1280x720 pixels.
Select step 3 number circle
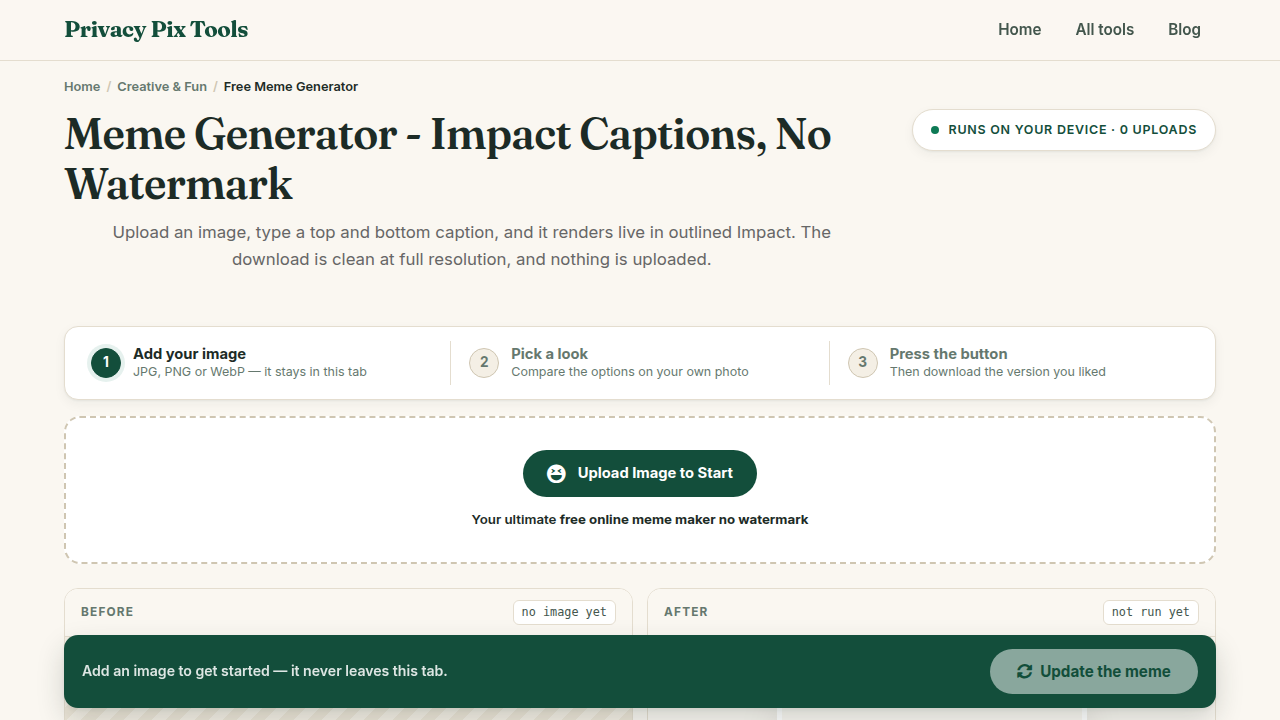pyautogui.click(x=863, y=363)
